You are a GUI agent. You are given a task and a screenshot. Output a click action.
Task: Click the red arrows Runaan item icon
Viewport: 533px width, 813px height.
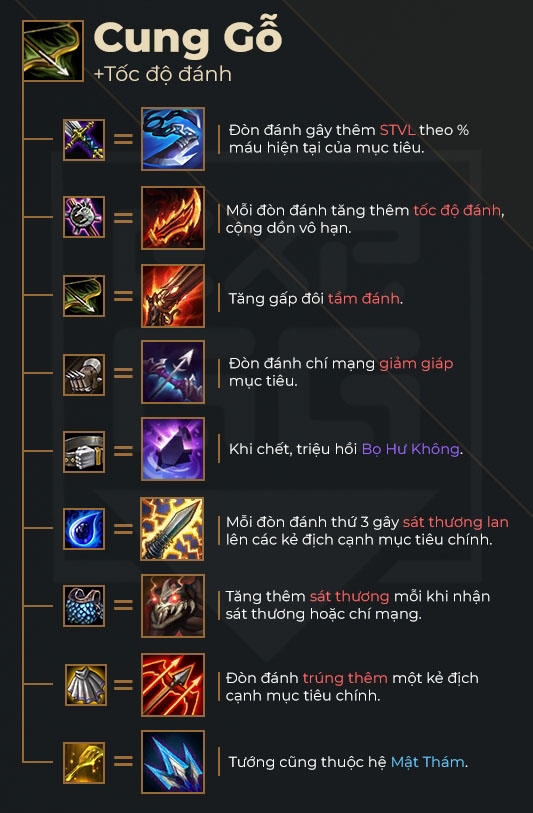(x=173, y=685)
